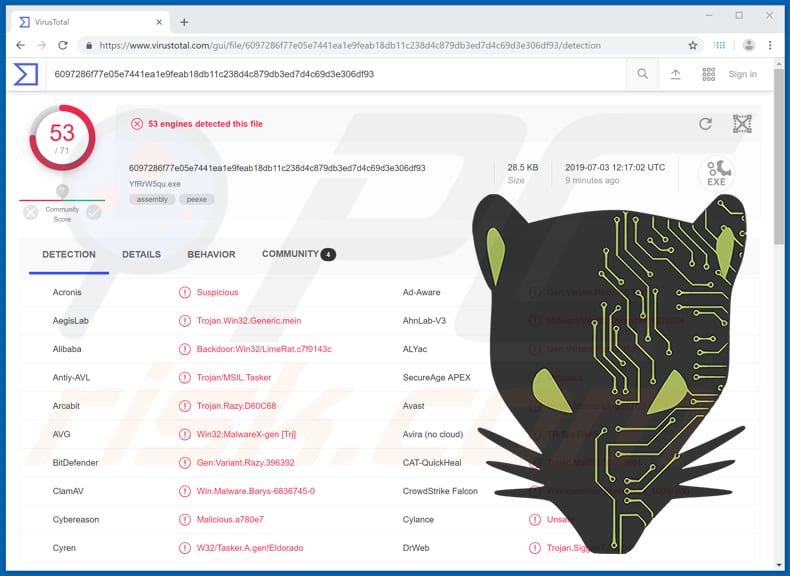The width and height of the screenshot is (790, 576).
Task: Open Chrome three-dot menu
Action: click(x=770, y=45)
